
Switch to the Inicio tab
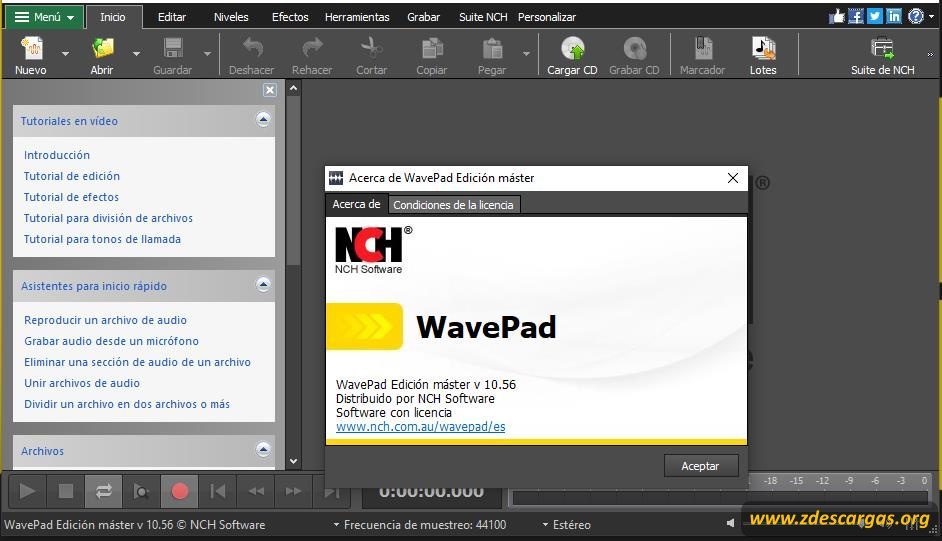[x=113, y=17]
